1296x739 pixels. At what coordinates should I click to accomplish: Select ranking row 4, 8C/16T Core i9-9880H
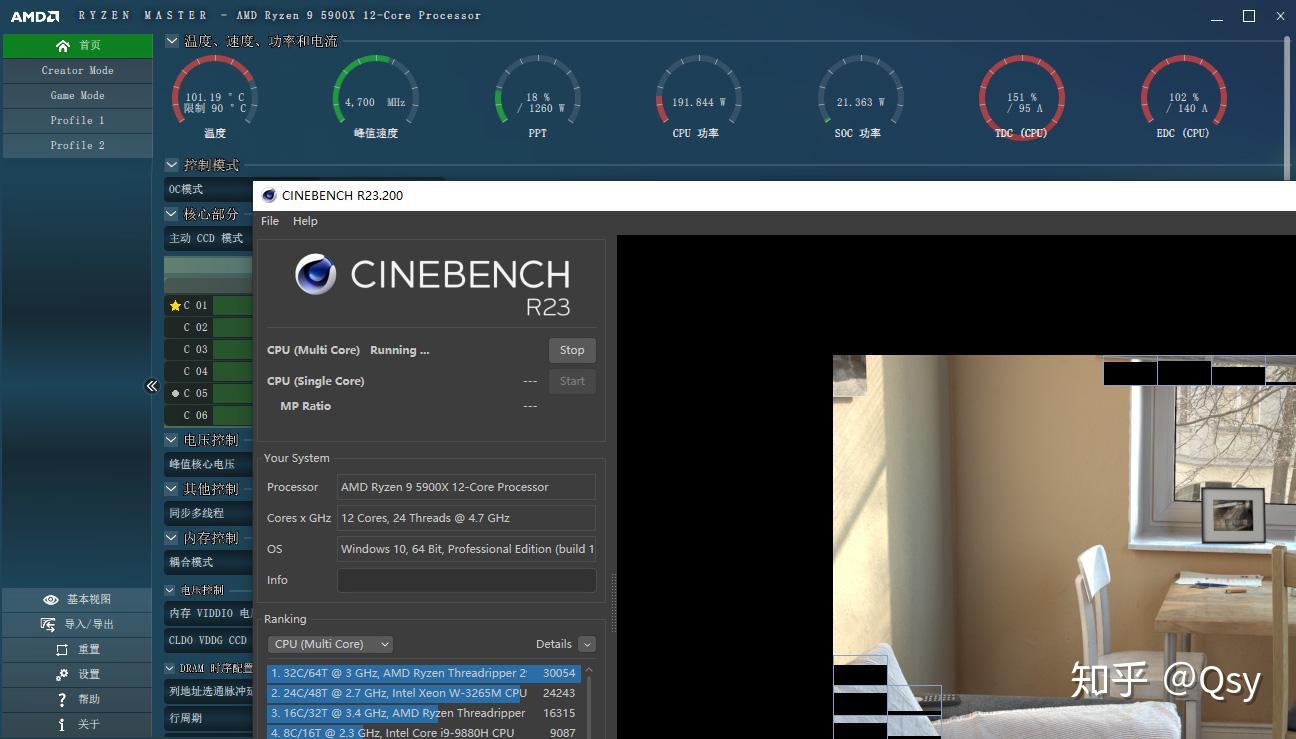click(424, 732)
